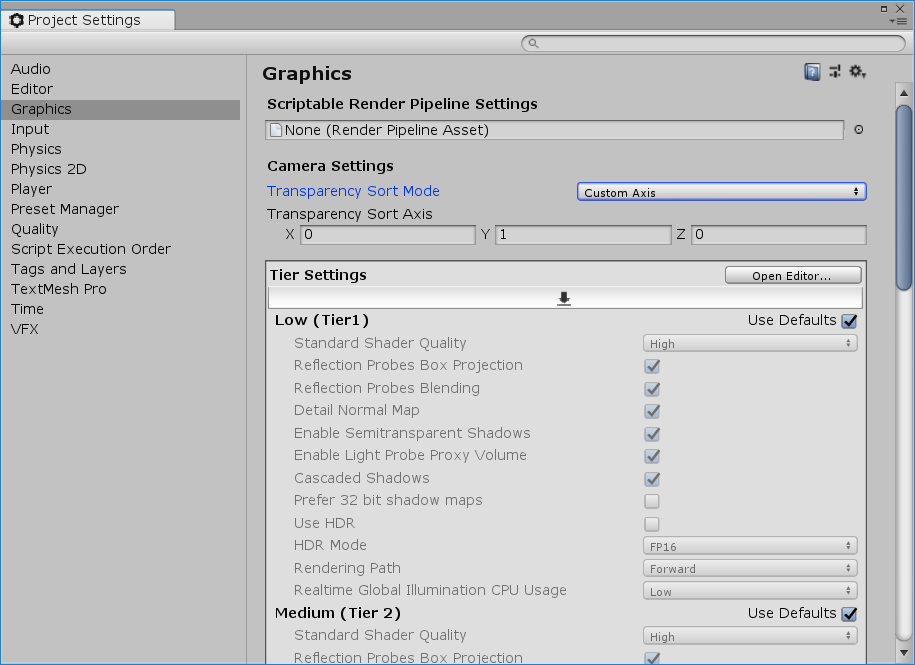Select Physics 2D in the settings list
The width and height of the screenshot is (915, 665).
(49, 169)
